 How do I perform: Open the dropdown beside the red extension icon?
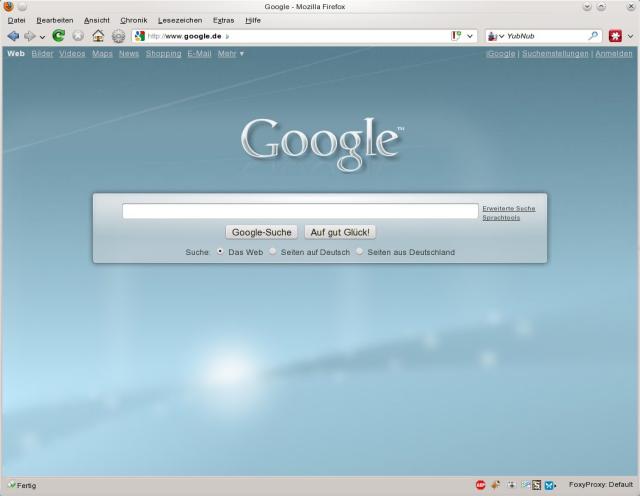coord(631,36)
